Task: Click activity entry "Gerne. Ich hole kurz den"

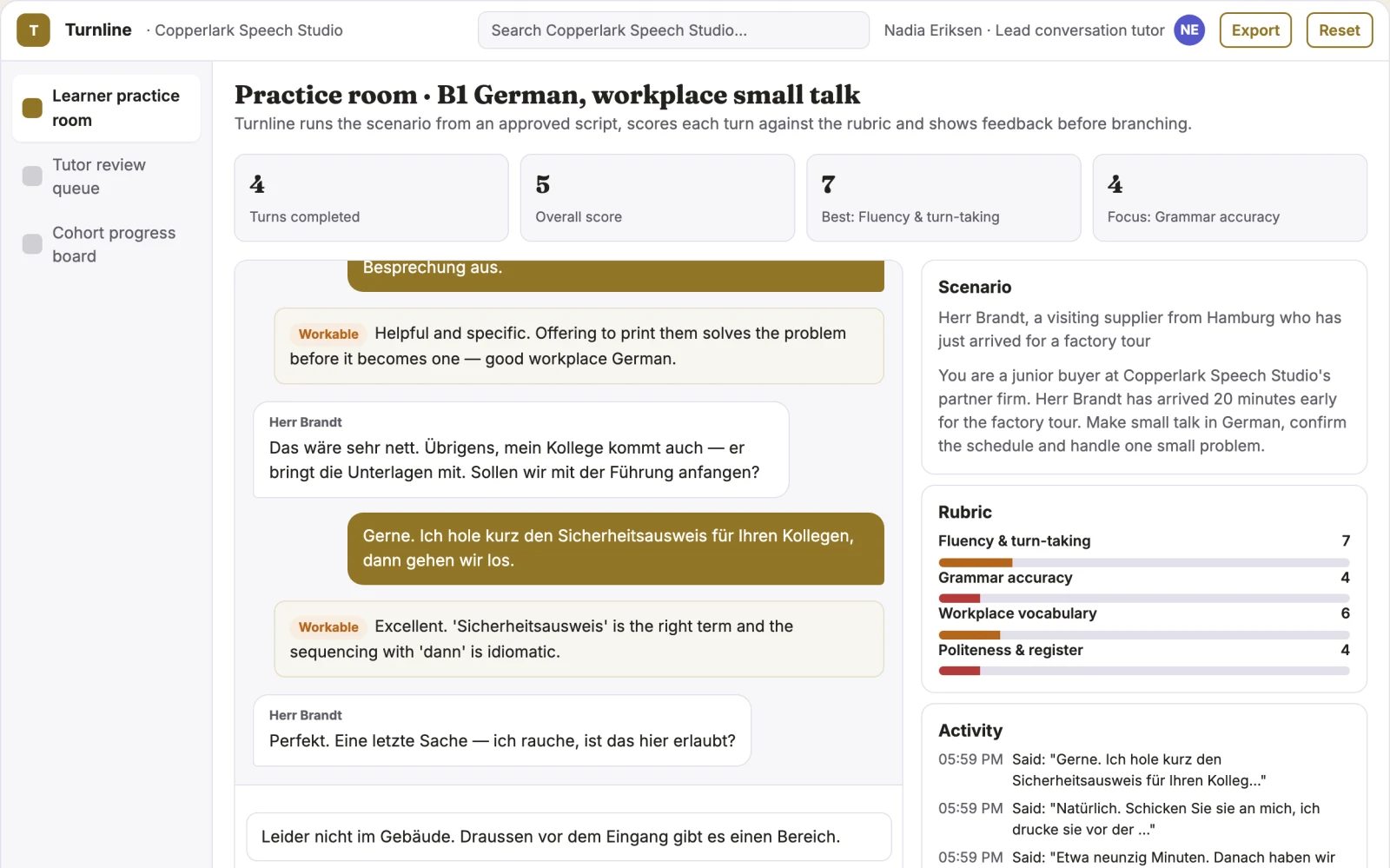Action: point(1144,770)
